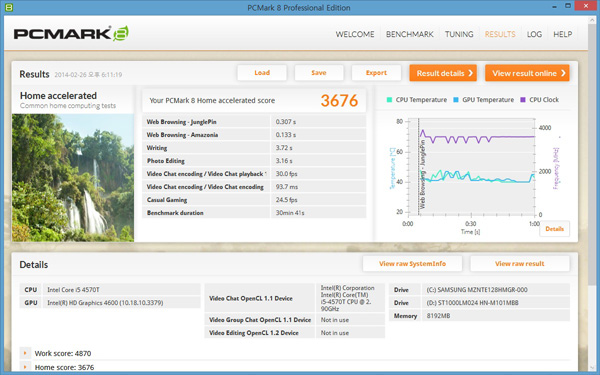The width and height of the screenshot is (600, 375).
Task: Open the WELCOME tab
Action: [355, 34]
